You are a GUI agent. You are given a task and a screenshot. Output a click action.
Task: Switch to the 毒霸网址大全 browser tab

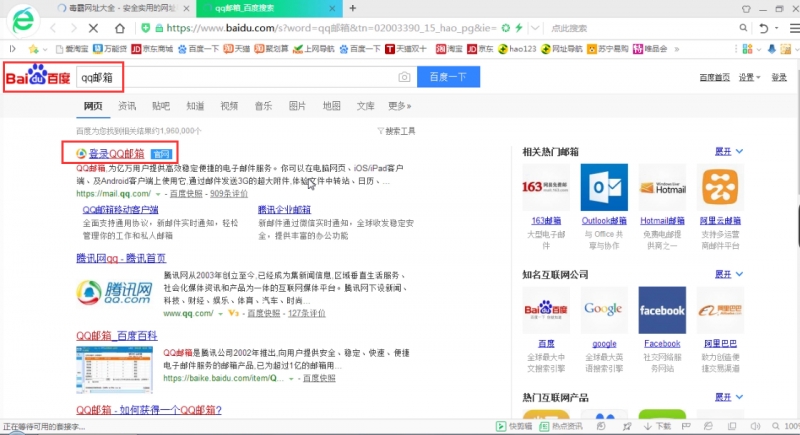click(122, 8)
